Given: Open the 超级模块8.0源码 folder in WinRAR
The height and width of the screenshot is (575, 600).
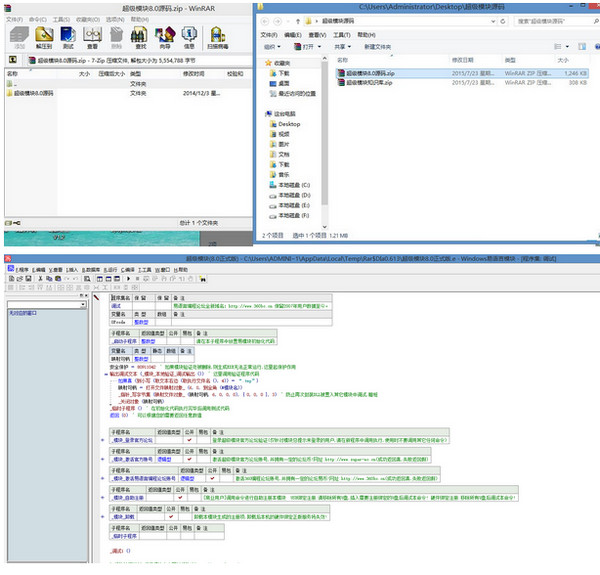Looking at the screenshot, I should pyautogui.click(x=35, y=92).
